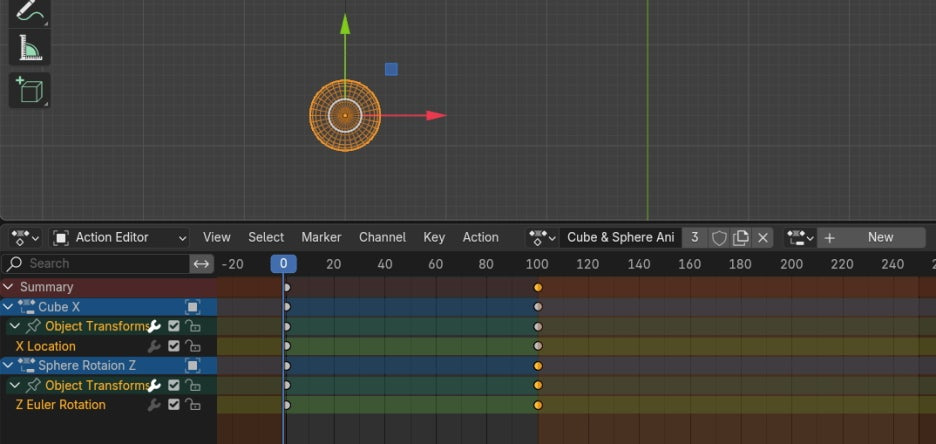
Task: Lock the Z Euler Rotation channel
Action: 192,405
